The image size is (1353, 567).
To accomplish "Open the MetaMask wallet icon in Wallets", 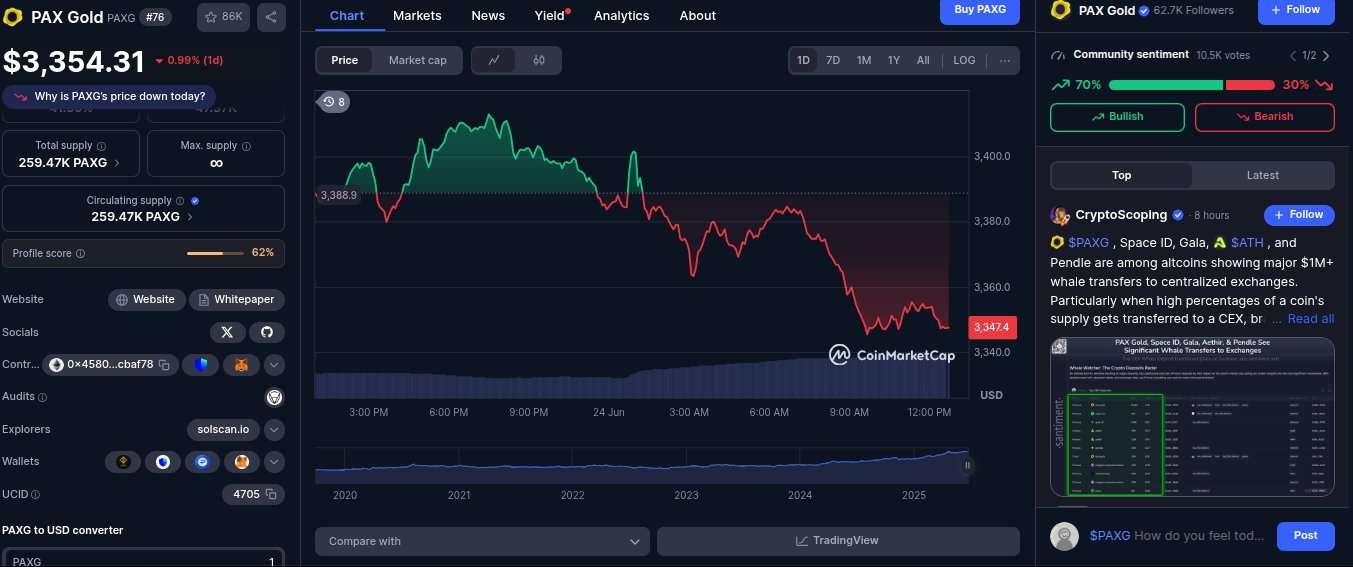I will pyautogui.click(x=241, y=462).
